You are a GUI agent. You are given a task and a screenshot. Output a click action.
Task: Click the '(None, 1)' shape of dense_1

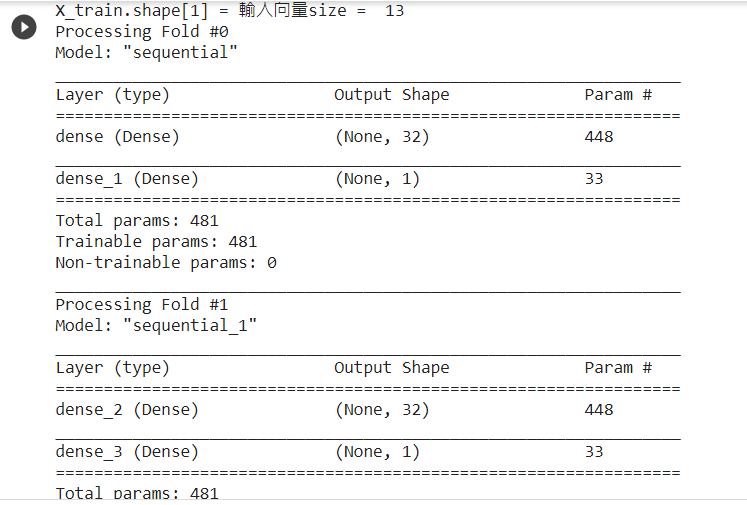[x=377, y=179]
